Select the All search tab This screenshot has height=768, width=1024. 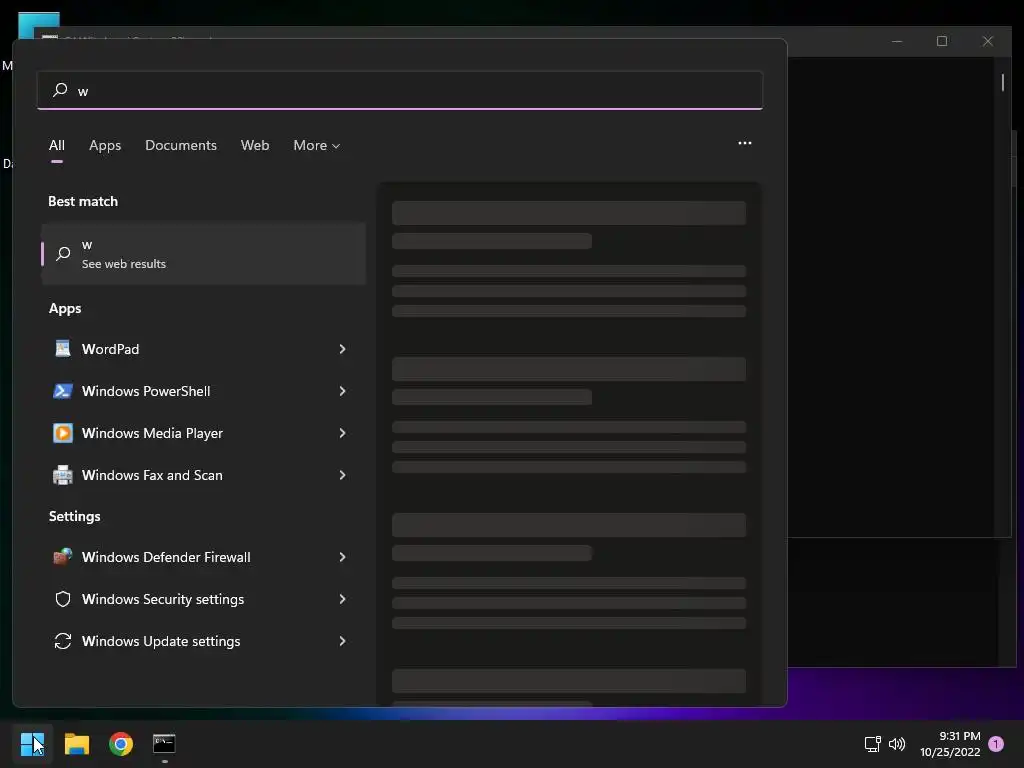pos(57,145)
